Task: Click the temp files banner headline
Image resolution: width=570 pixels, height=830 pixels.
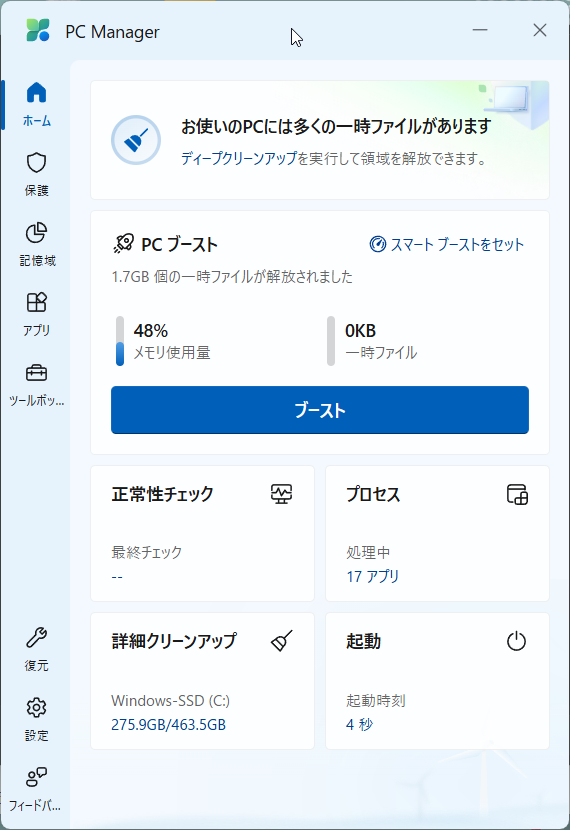Action: click(x=337, y=127)
